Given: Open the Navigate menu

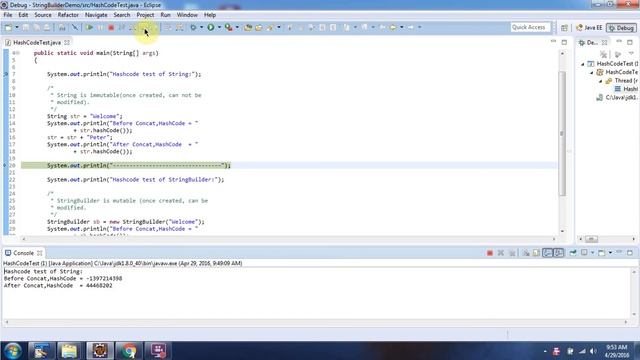Looking at the screenshot, I should pyautogui.click(x=96, y=15).
